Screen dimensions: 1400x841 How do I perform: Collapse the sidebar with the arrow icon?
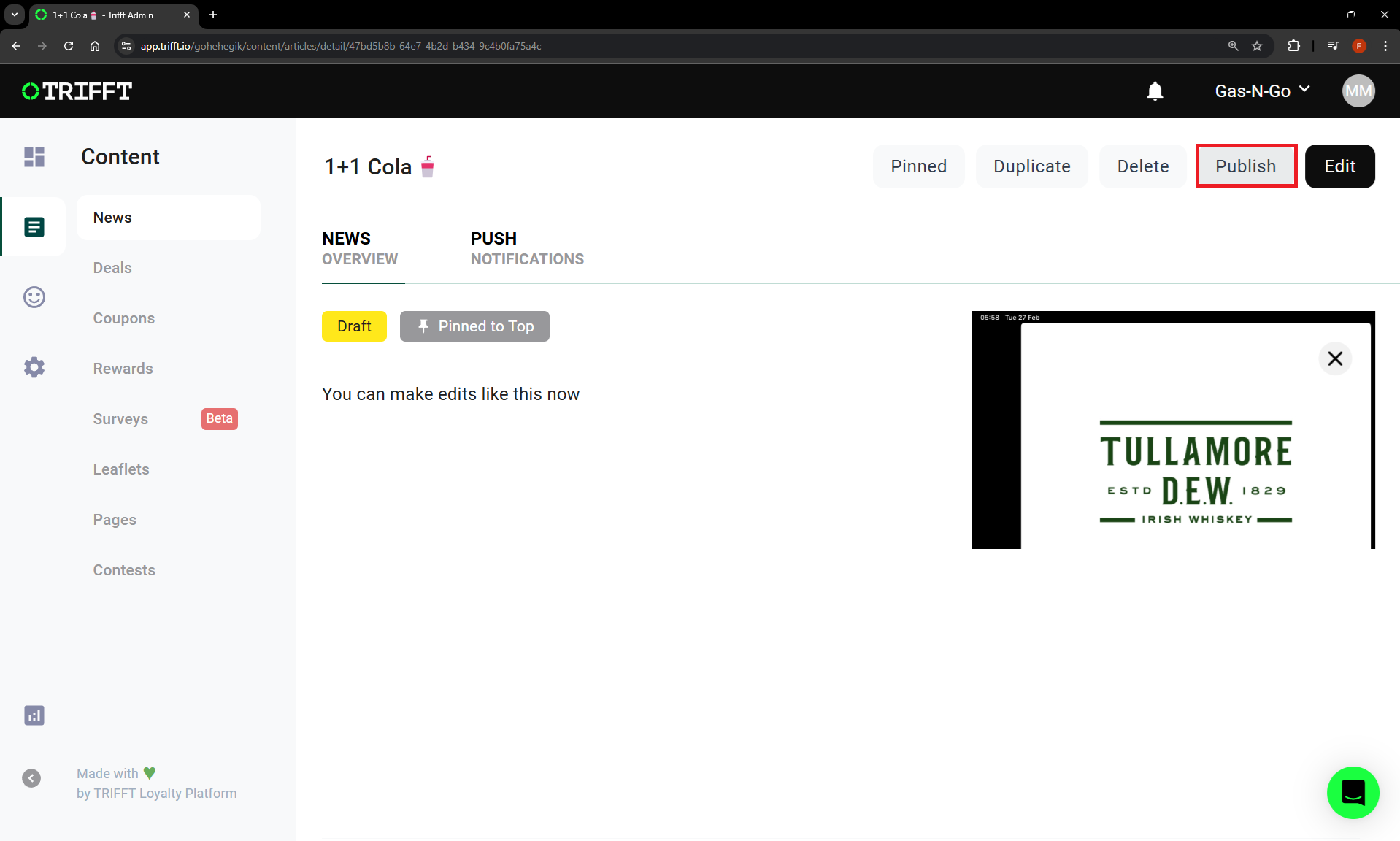click(x=31, y=778)
